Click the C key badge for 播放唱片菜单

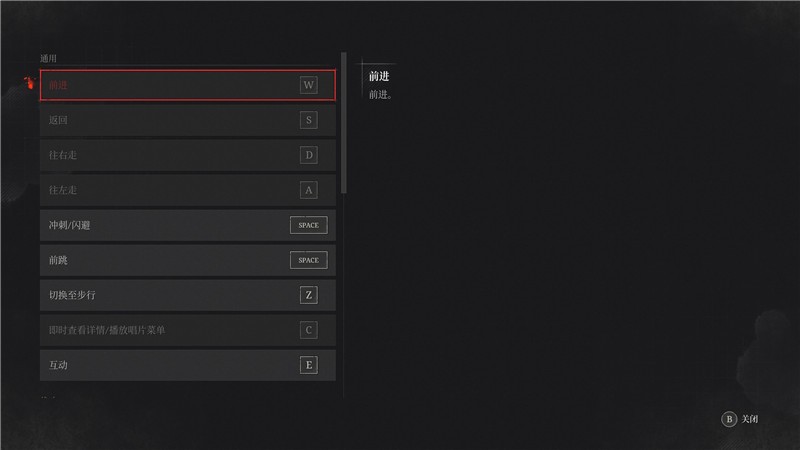[x=309, y=330]
